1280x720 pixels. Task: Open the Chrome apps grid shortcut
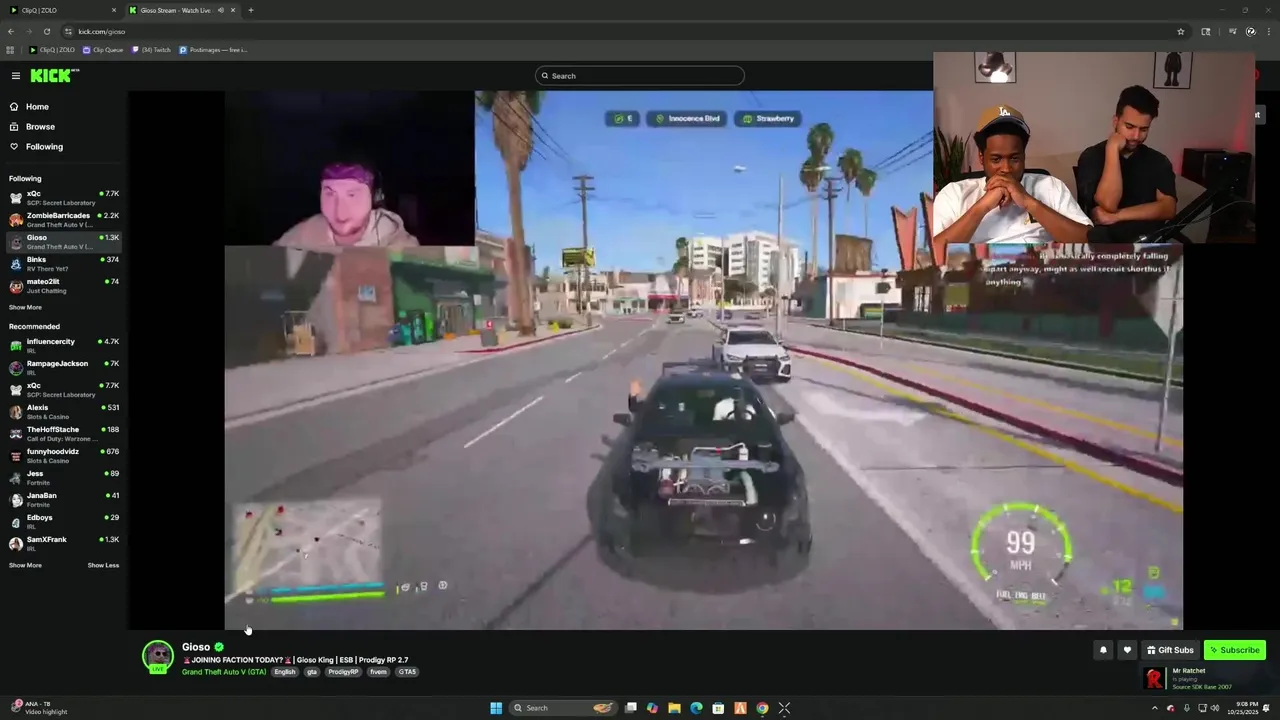[x=10, y=50]
